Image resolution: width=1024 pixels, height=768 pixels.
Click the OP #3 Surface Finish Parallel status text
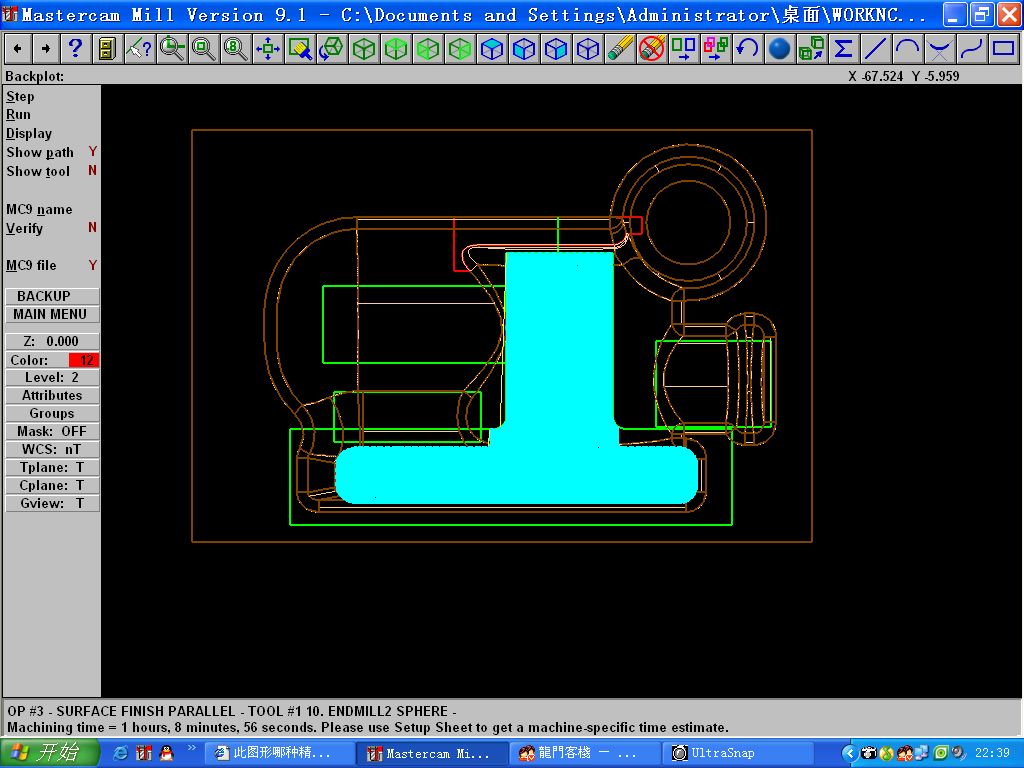[232, 711]
